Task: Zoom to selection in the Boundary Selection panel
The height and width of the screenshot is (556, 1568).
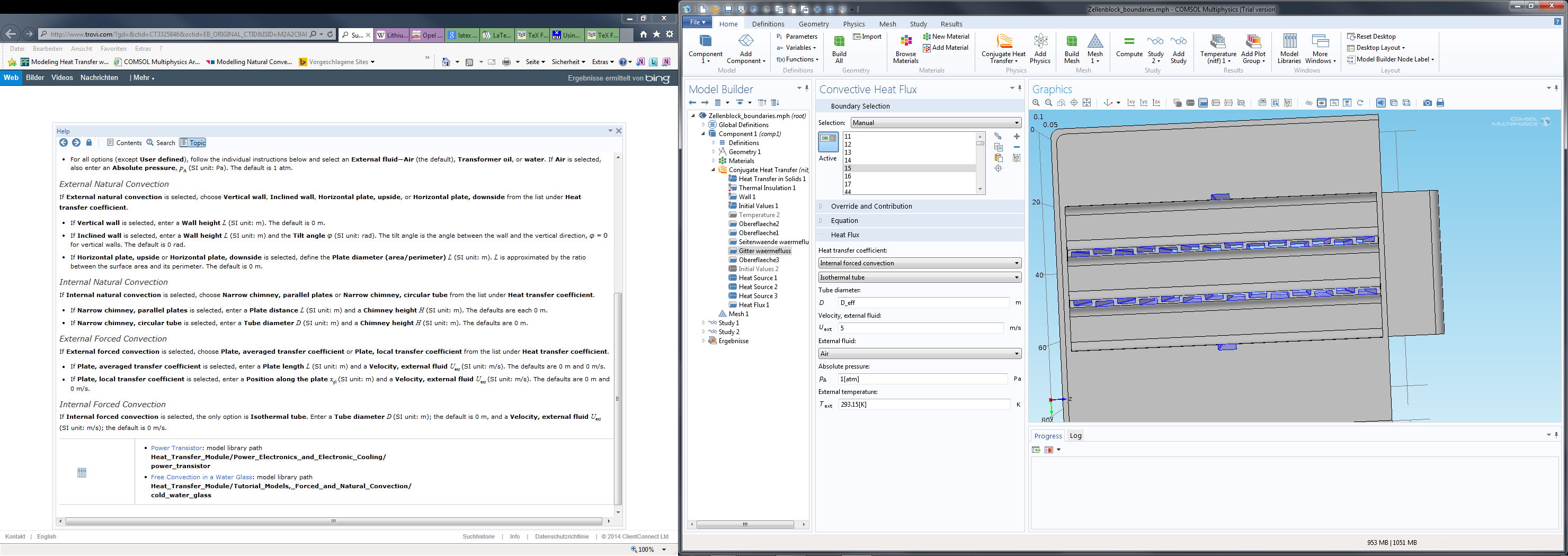Action: click(998, 168)
